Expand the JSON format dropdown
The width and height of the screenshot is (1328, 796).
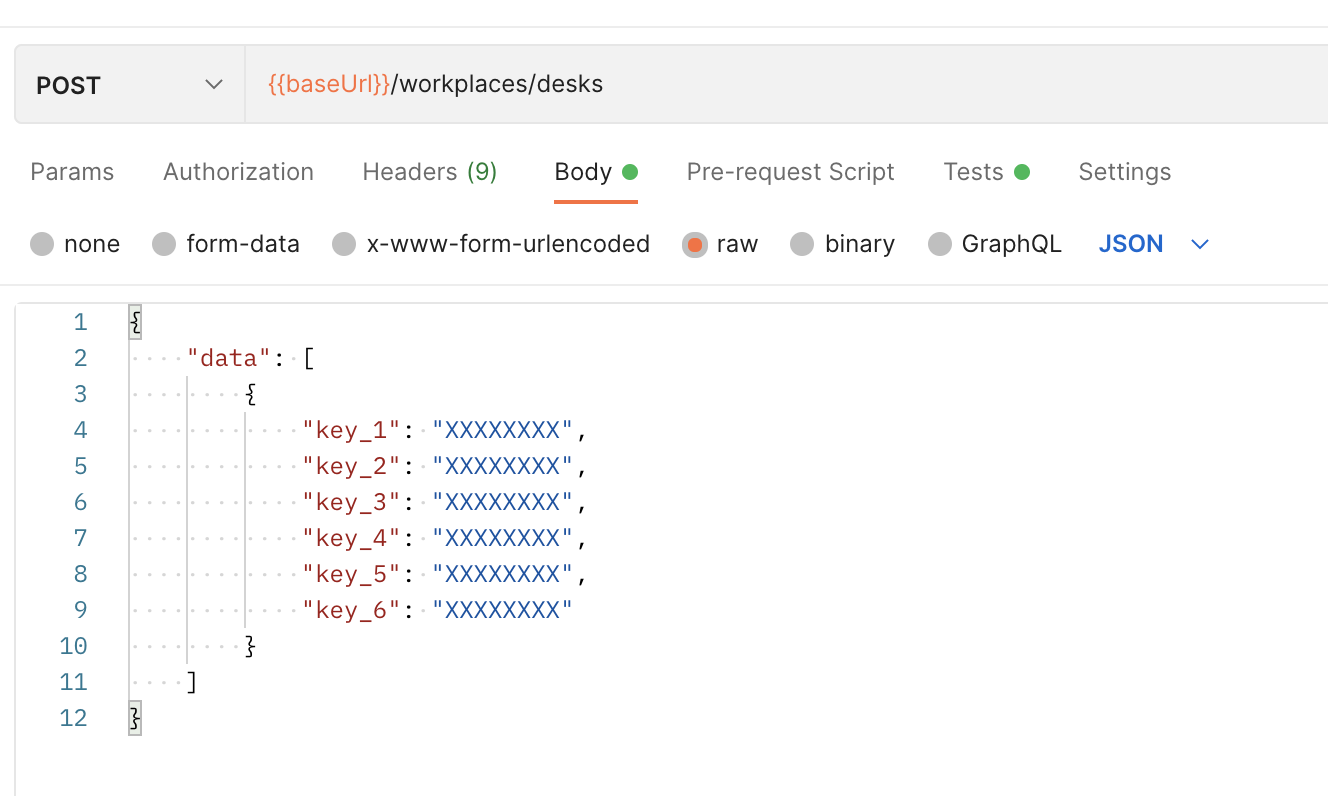1154,244
